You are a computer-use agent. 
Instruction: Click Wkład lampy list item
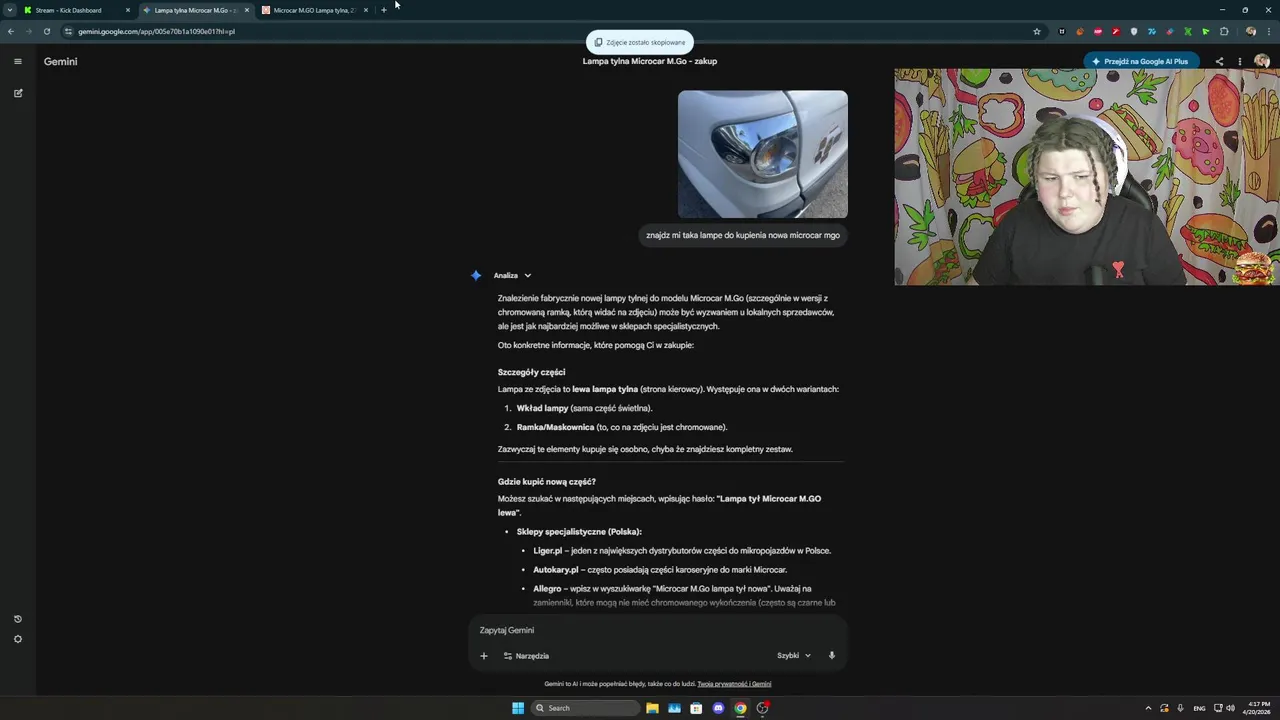coord(584,408)
